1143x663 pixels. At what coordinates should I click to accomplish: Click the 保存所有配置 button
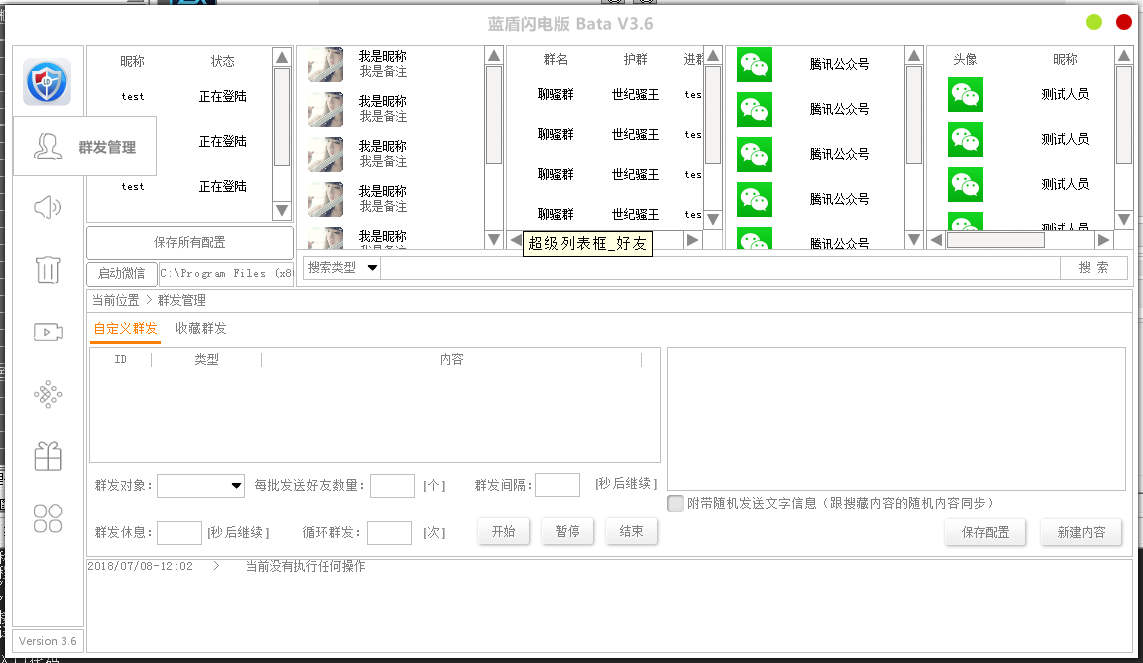tap(190, 243)
